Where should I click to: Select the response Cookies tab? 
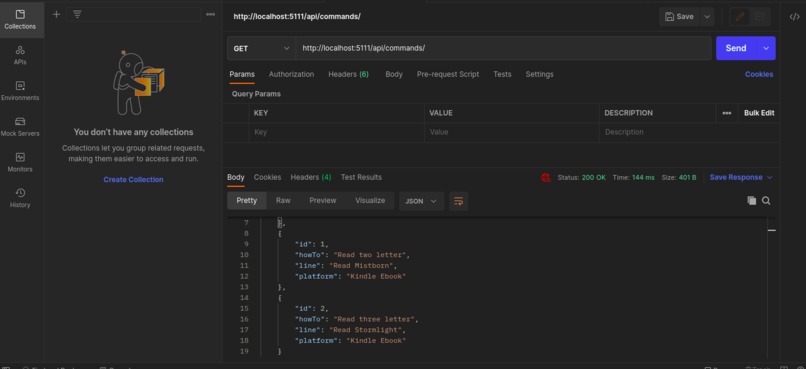click(267, 177)
